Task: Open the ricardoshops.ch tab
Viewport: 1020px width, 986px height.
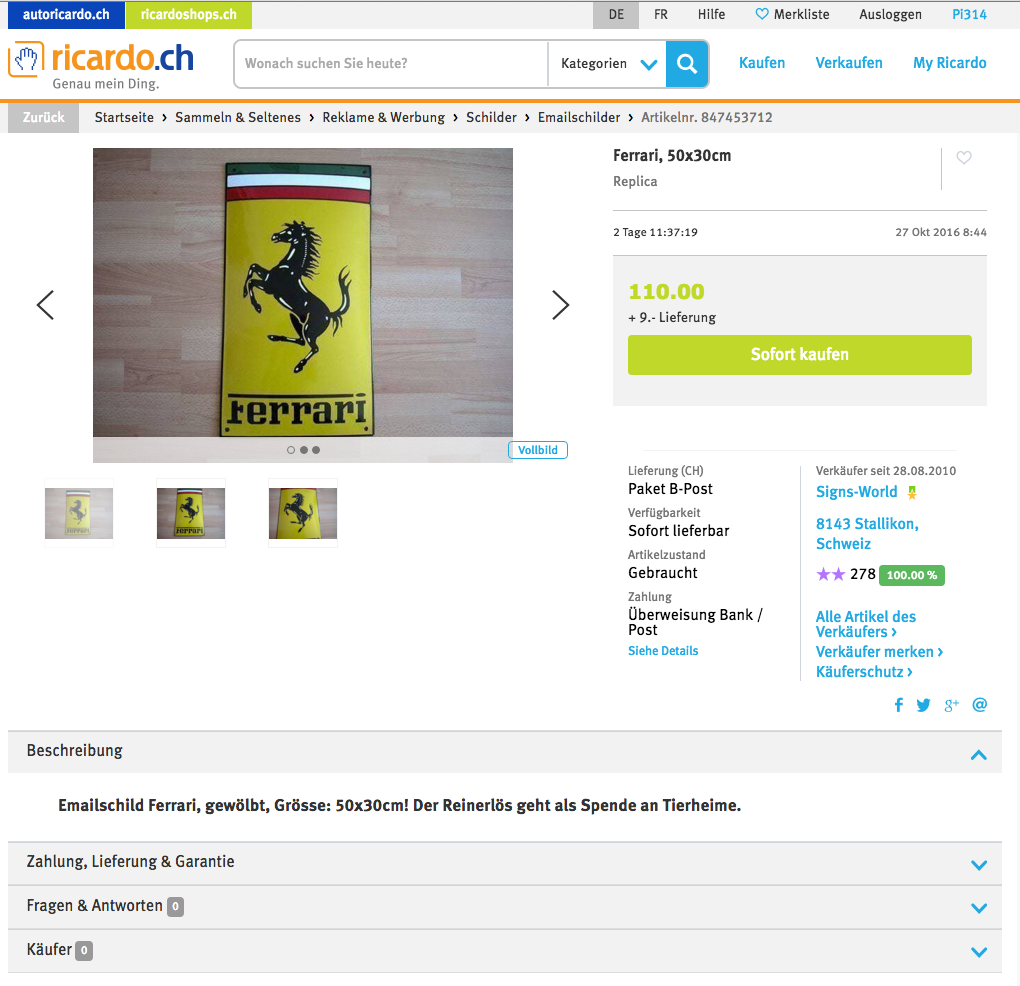Action: [189, 15]
